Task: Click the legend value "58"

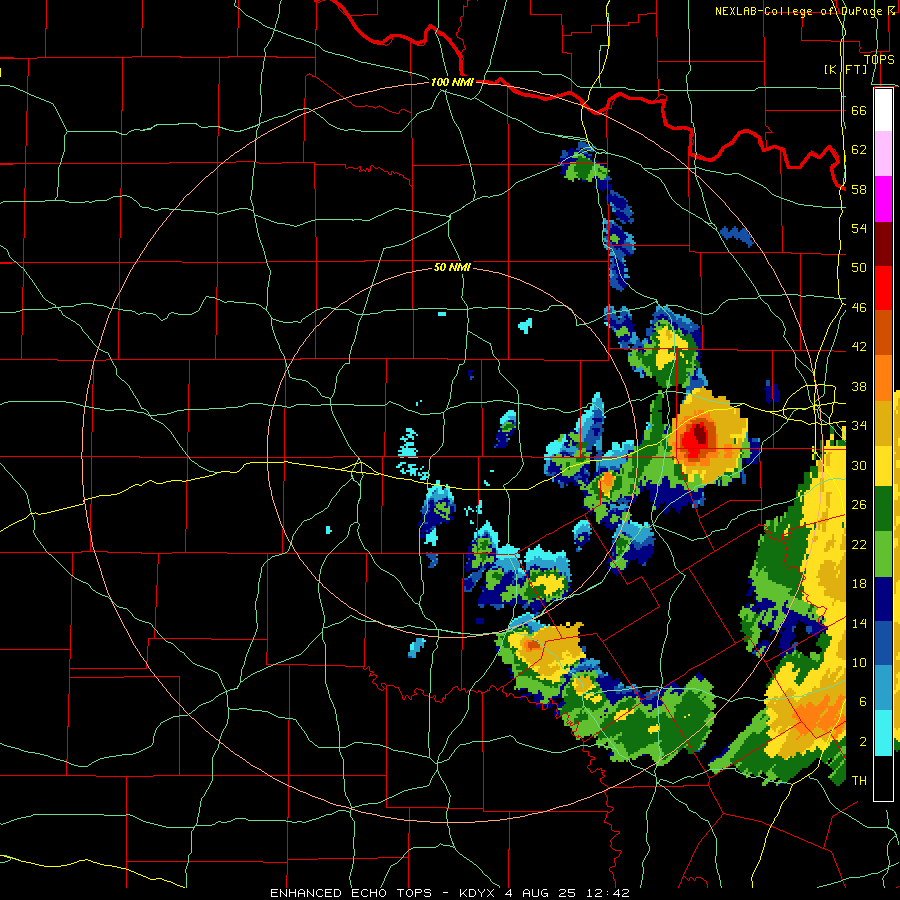Action: (859, 189)
